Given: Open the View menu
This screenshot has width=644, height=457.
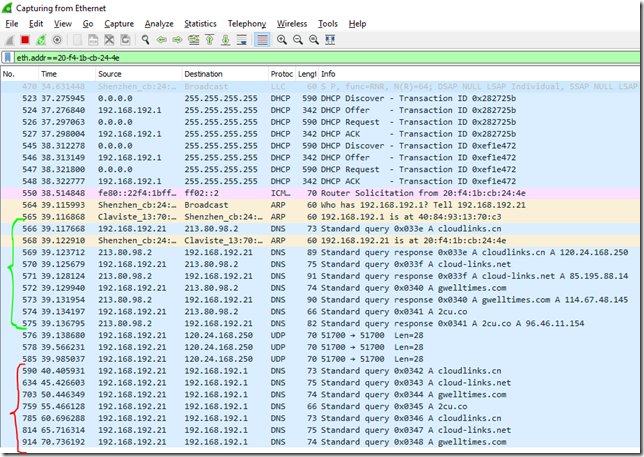Looking at the screenshot, I should [62, 24].
